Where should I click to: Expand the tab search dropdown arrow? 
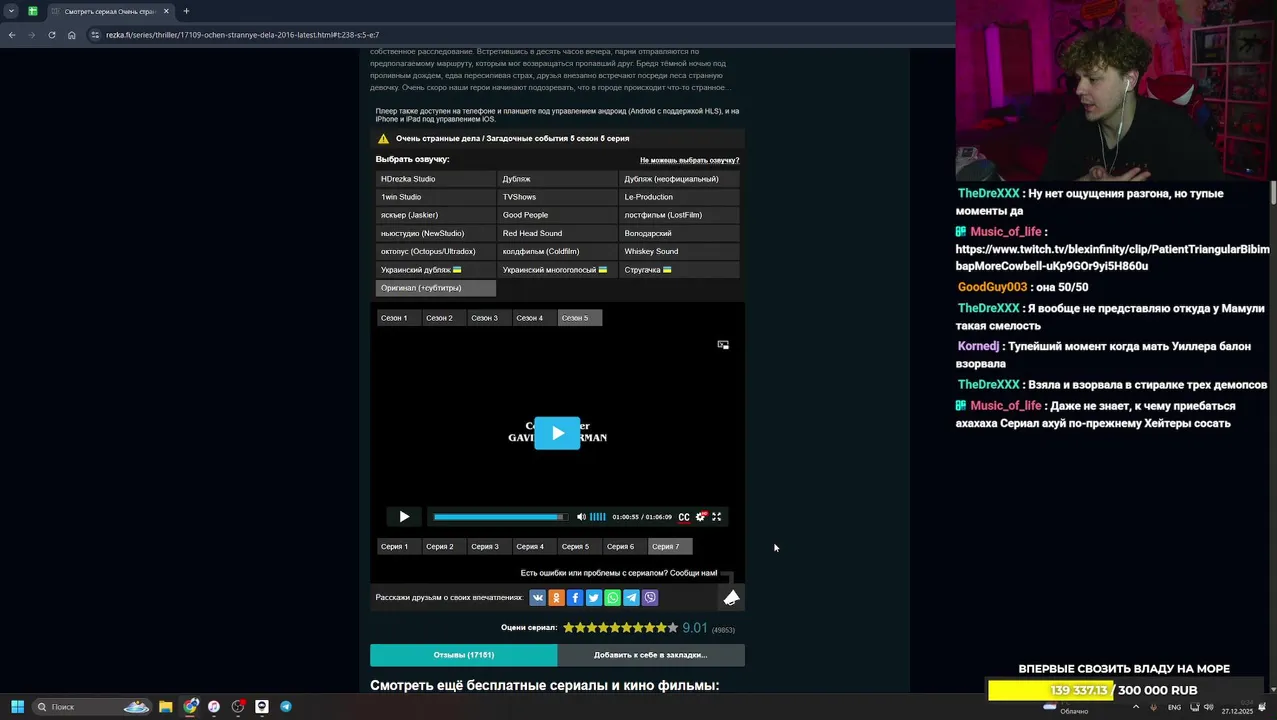coord(11,11)
